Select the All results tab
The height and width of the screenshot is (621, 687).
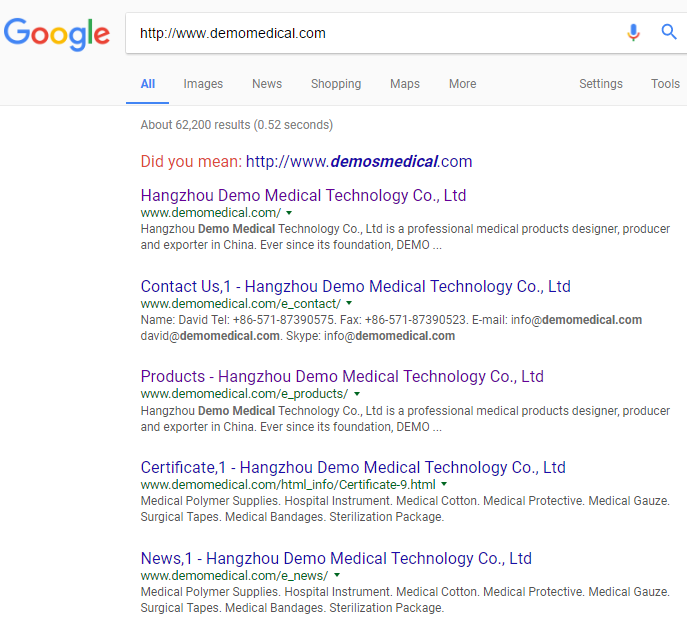pos(148,84)
